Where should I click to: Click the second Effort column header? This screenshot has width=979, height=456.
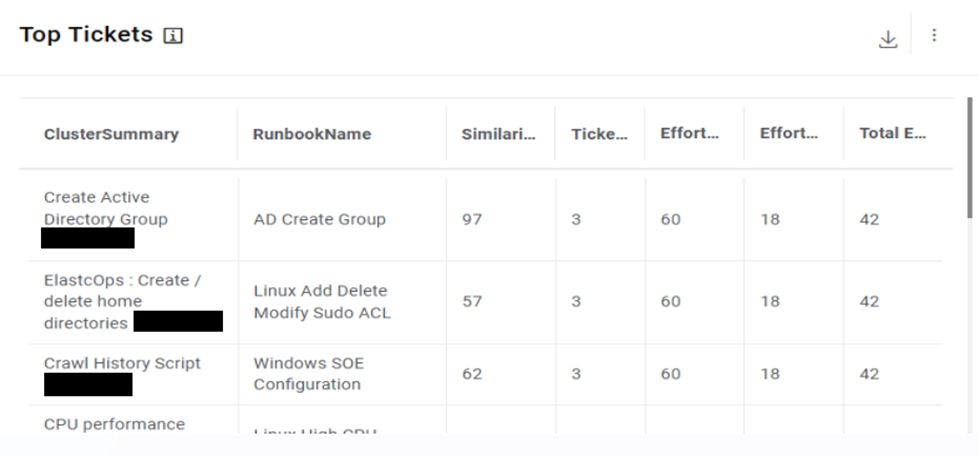click(x=789, y=134)
